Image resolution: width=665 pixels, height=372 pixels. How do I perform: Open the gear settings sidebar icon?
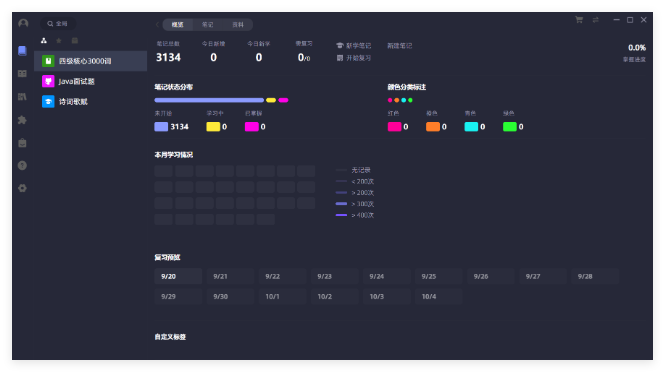point(22,188)
